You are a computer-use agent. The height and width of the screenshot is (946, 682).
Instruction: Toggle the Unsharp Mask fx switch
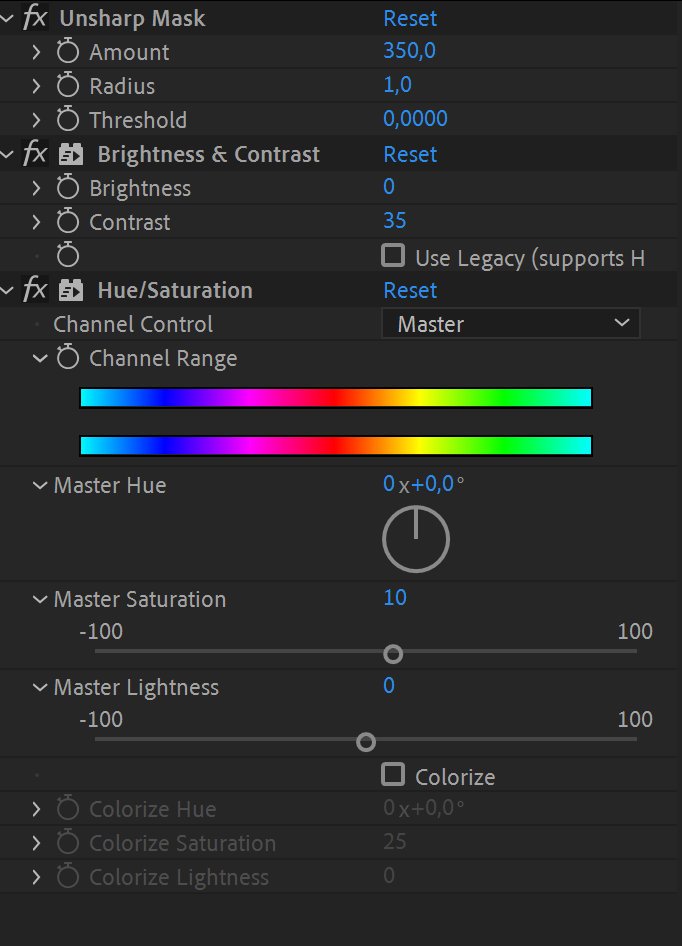coord(35,18)
